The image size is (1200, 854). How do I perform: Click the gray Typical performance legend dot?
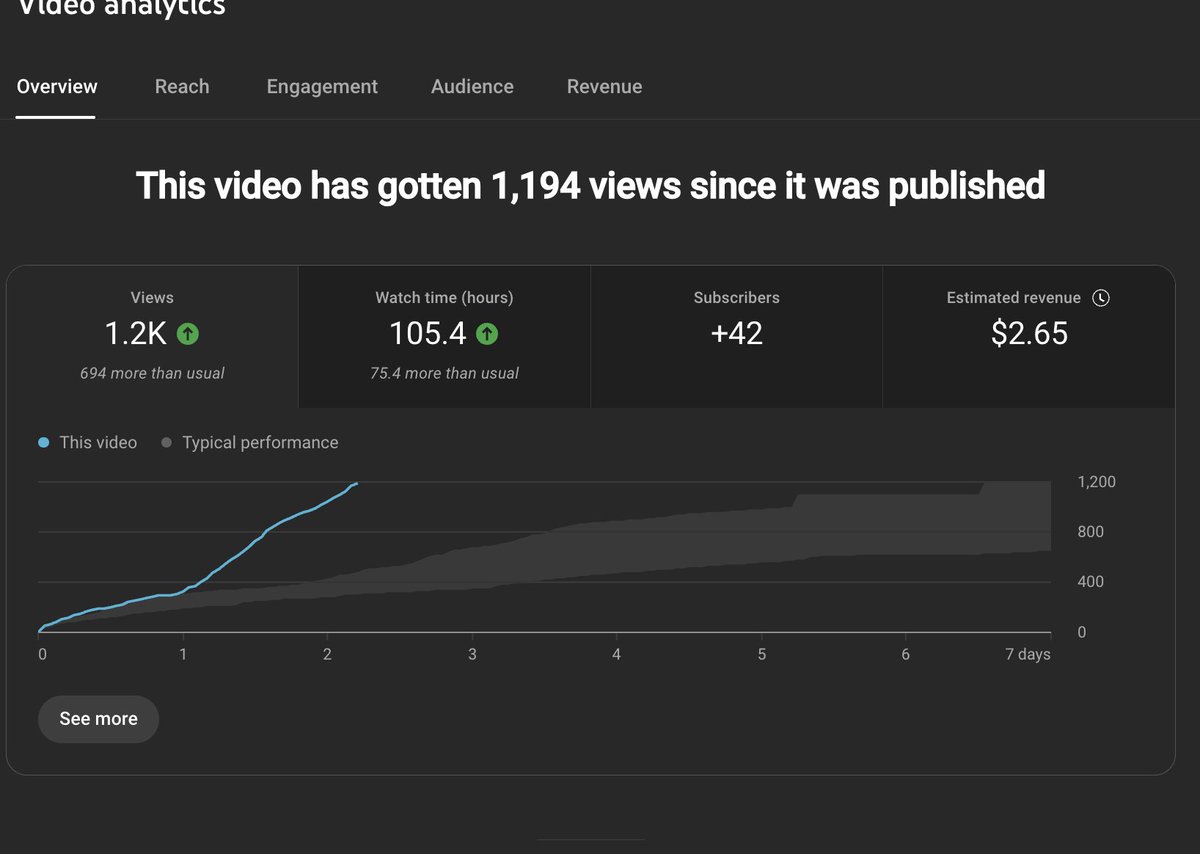166,443
